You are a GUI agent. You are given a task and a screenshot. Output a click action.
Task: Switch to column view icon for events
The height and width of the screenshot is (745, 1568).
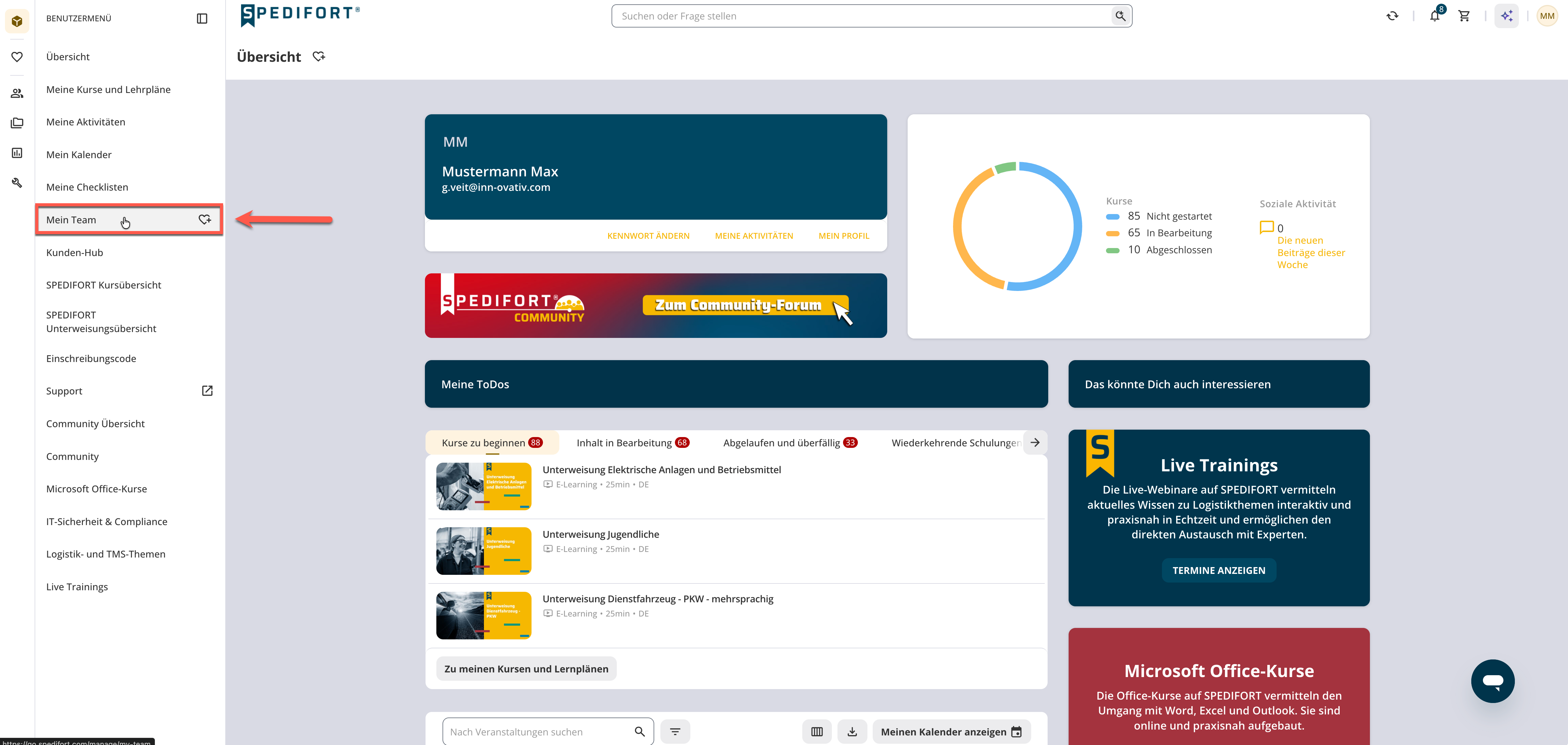click(x=817, y=731)
